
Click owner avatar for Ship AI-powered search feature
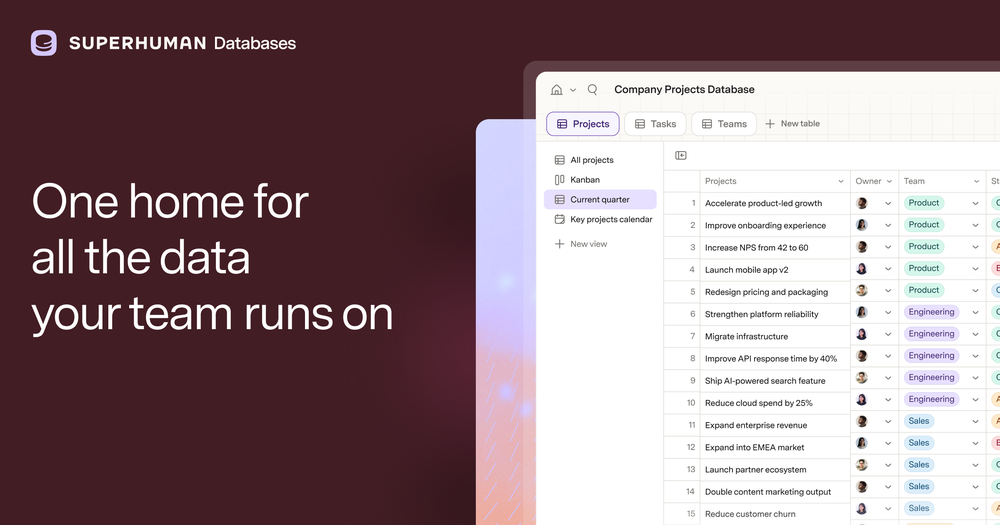click(862, 378)
